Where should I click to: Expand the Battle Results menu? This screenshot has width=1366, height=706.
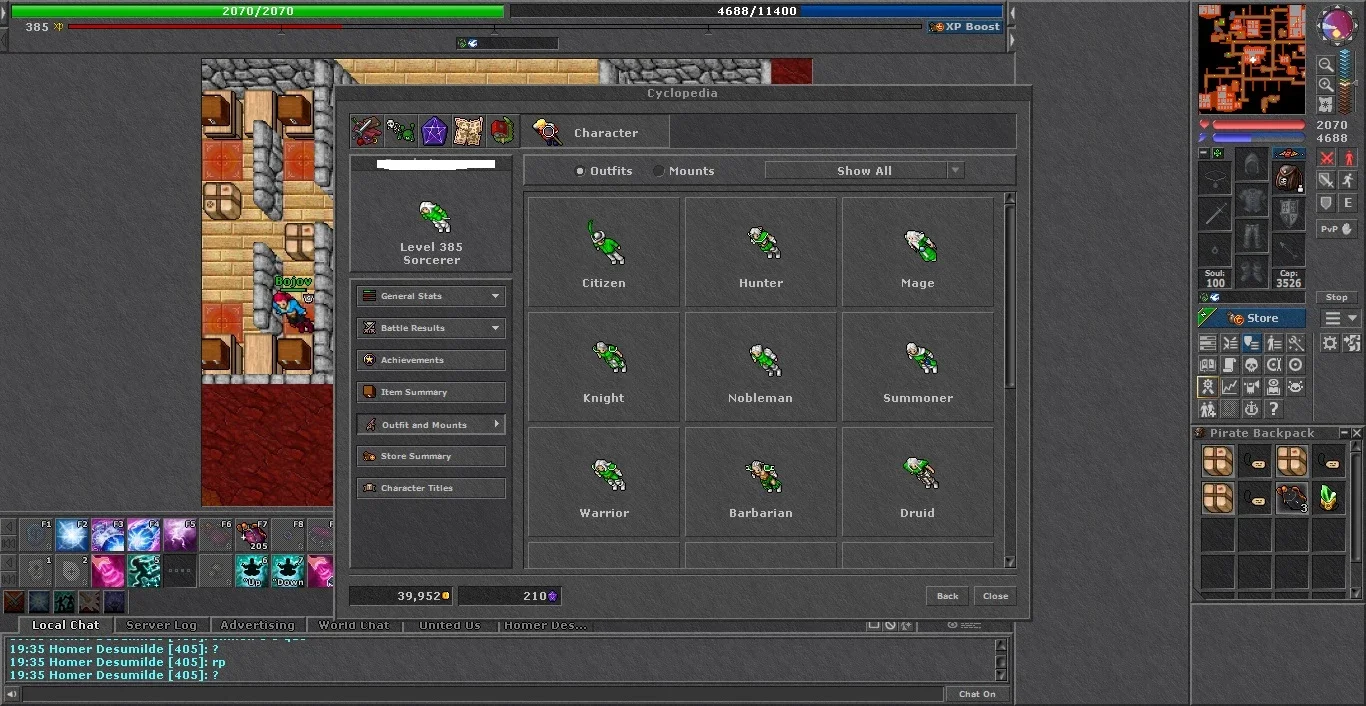(x=431, y=328)
